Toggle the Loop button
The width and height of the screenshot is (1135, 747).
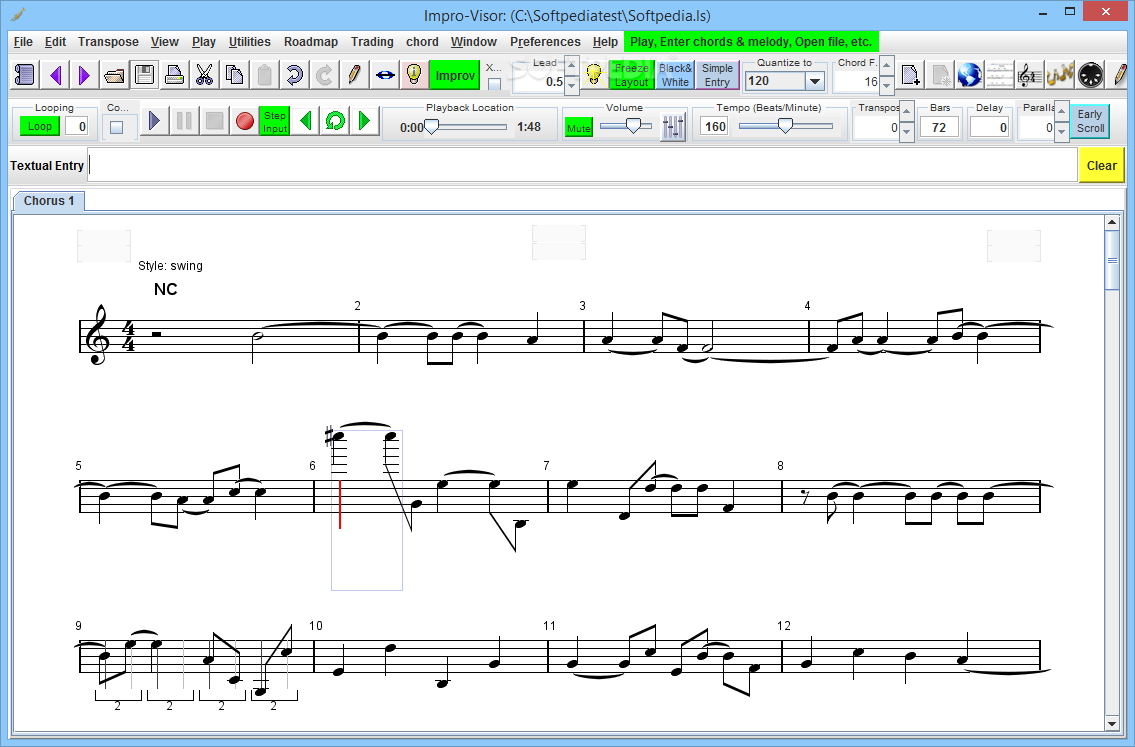(x=40, y=126)
